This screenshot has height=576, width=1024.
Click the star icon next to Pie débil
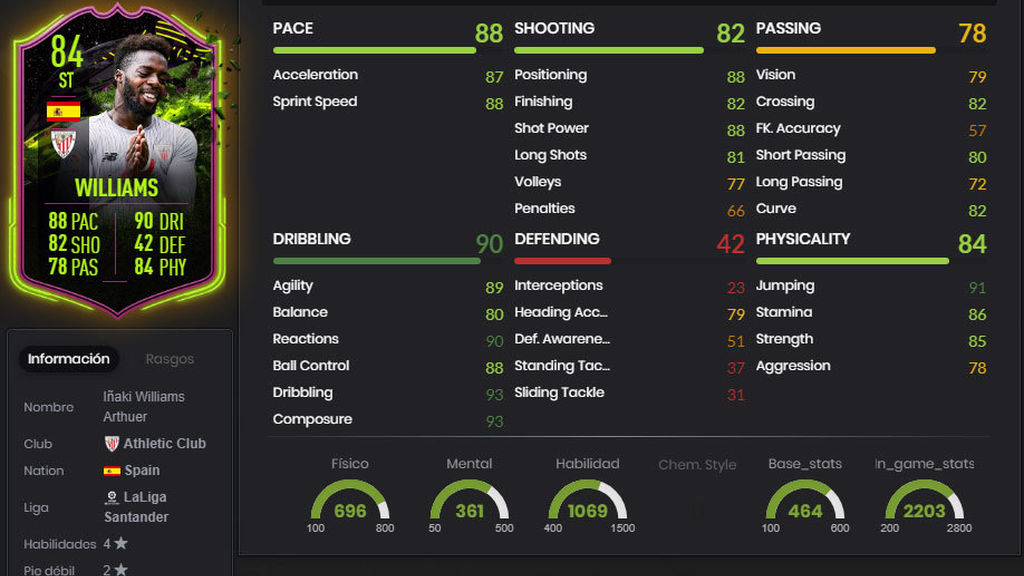pyautogui.click(x=121, y=569)
